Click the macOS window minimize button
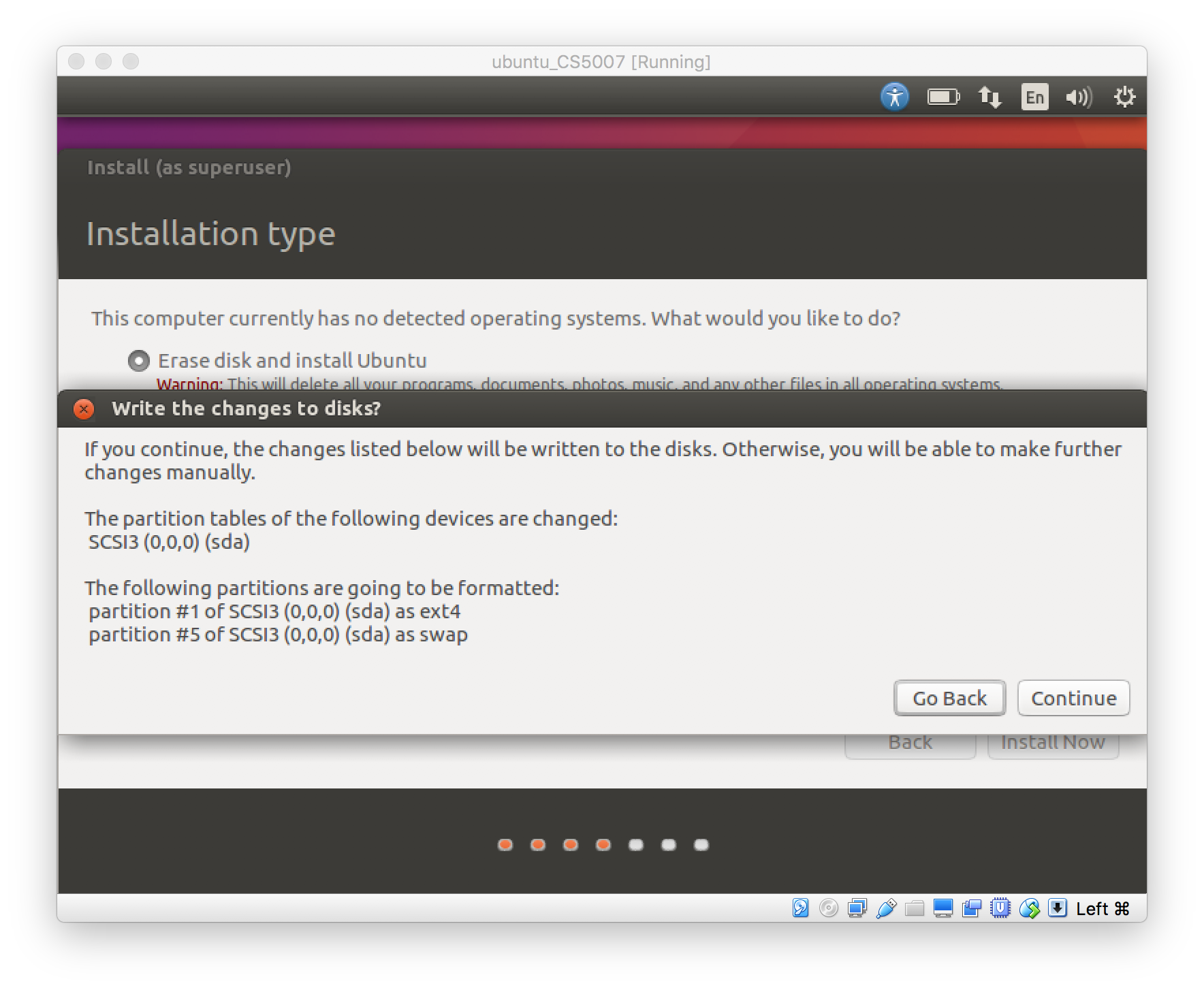 click(x=104, y=61)
